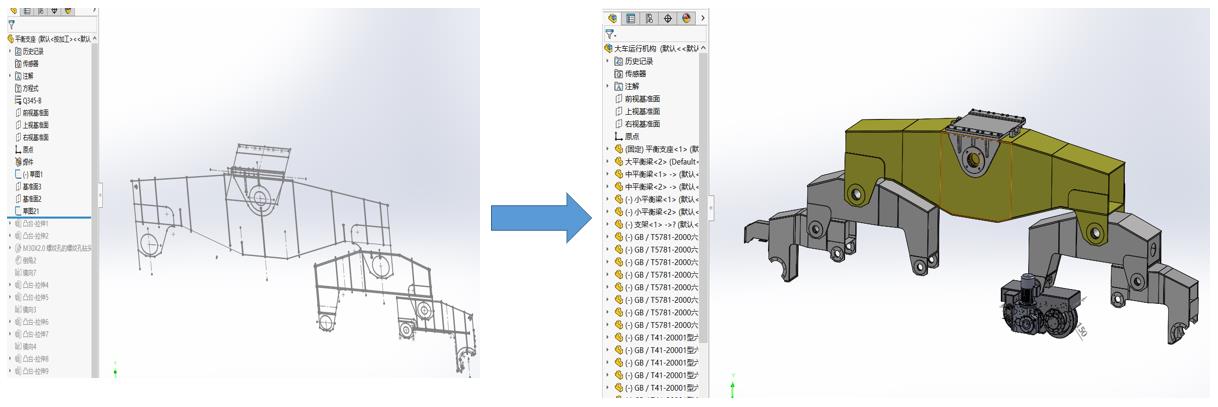Show more manager tabs with the right arrow
The width and height of the screenshot is (1218, 407).
(x=703, y=18)
